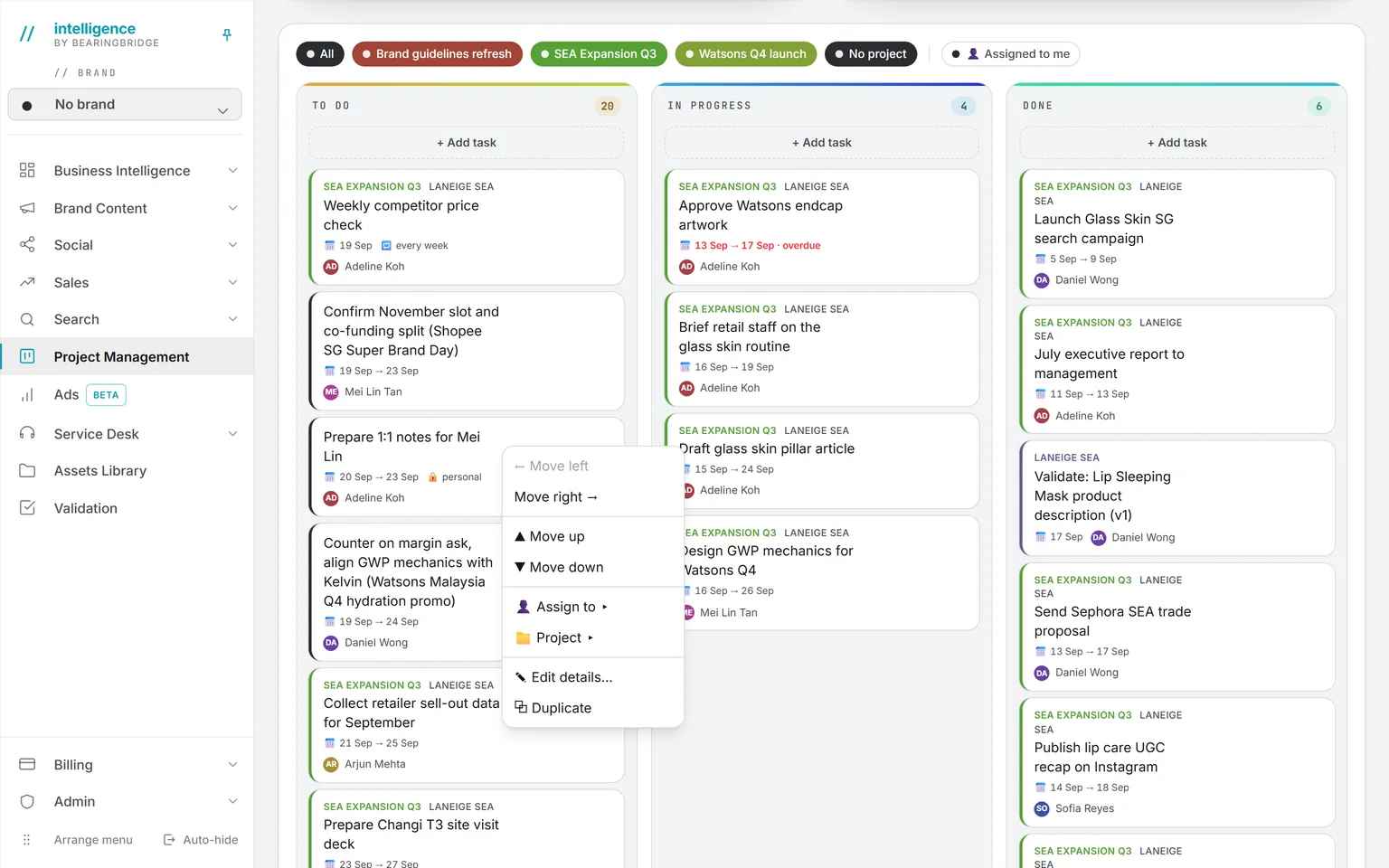
Task: Click the SO avatar for Sofia Reyes
Action: tap(1042, 808)
